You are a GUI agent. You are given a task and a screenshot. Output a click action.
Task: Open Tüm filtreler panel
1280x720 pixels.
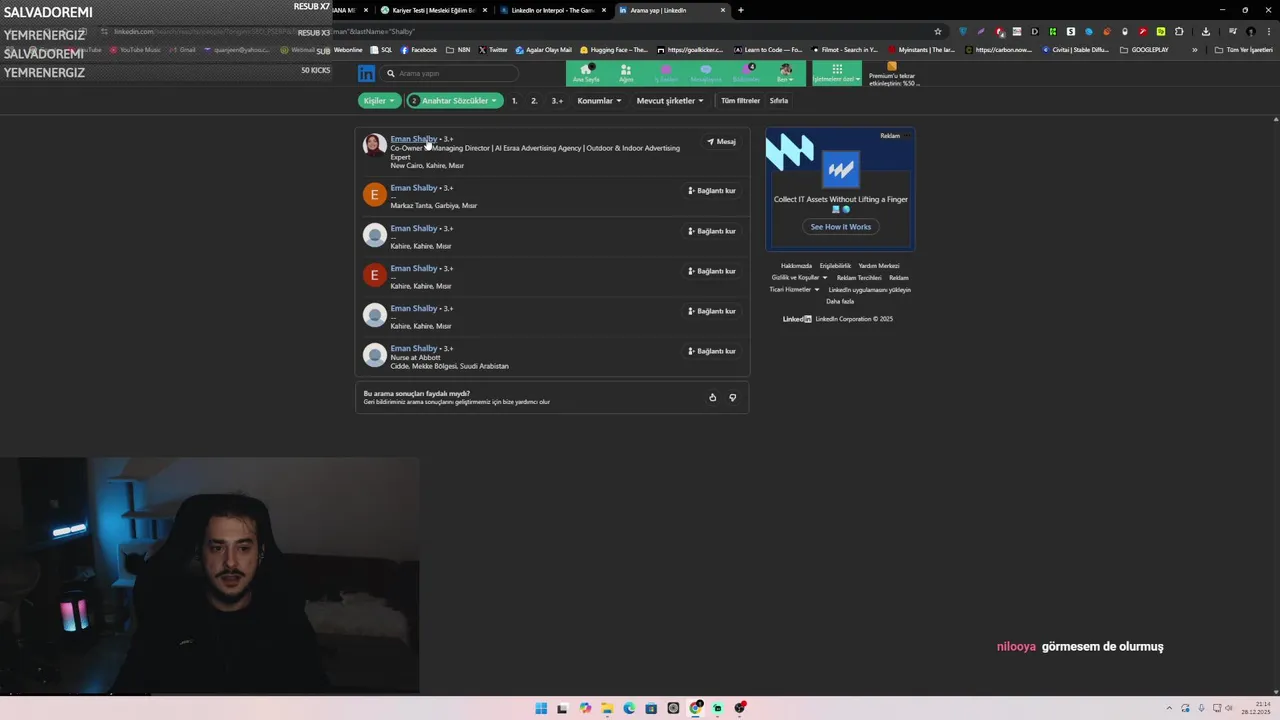741,101
